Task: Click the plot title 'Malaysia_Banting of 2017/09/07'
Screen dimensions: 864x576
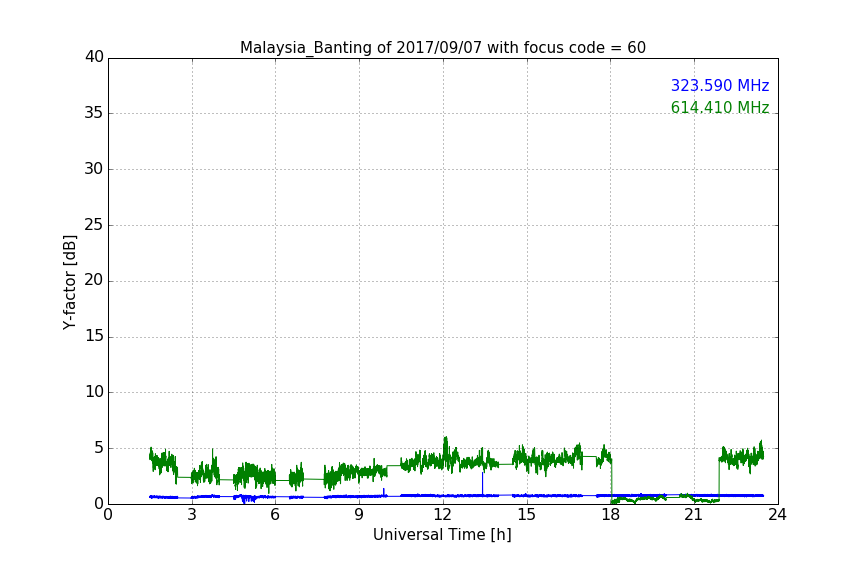Action: [442, 48]
